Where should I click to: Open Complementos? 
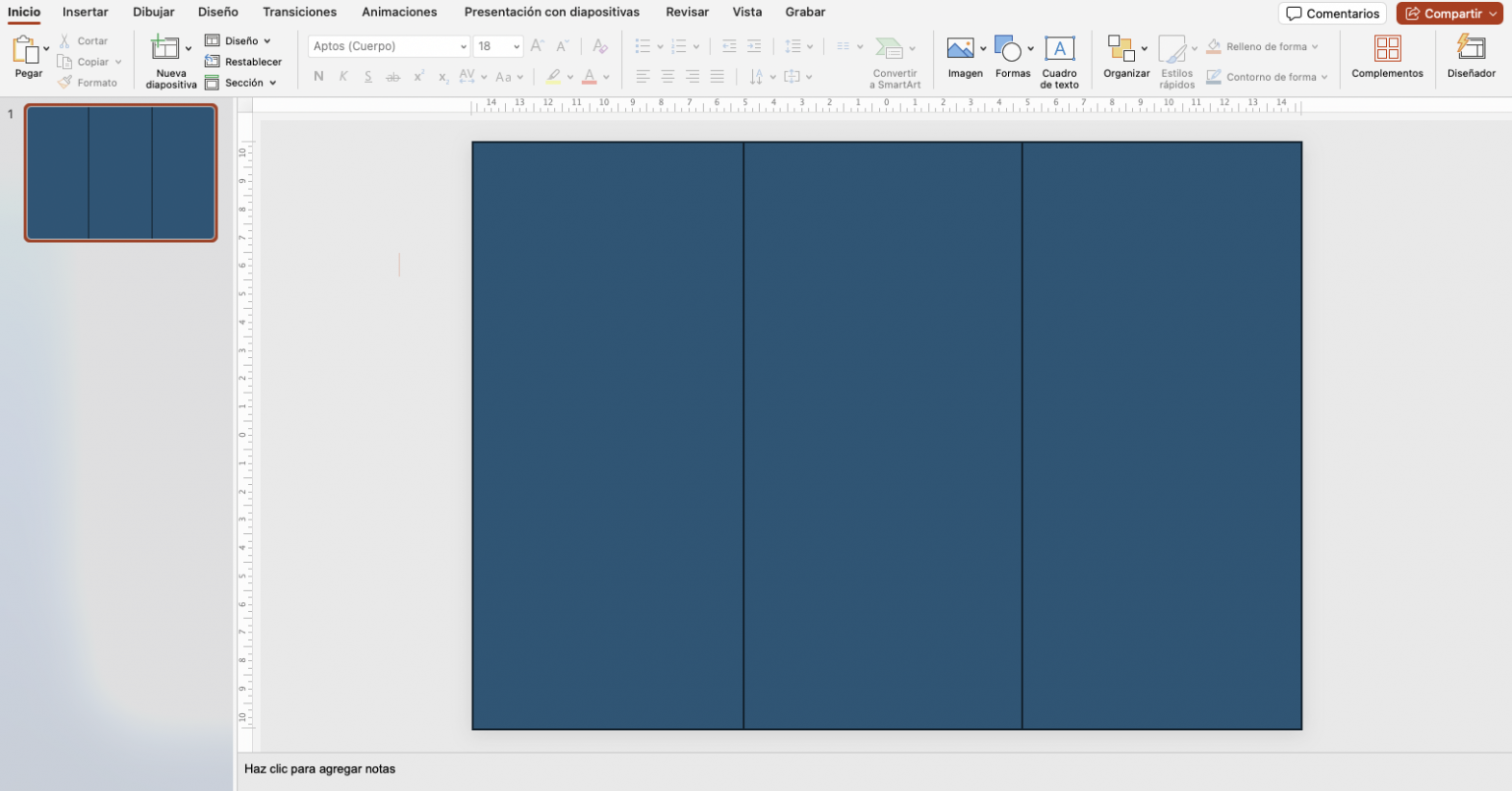pos(1386,59)
